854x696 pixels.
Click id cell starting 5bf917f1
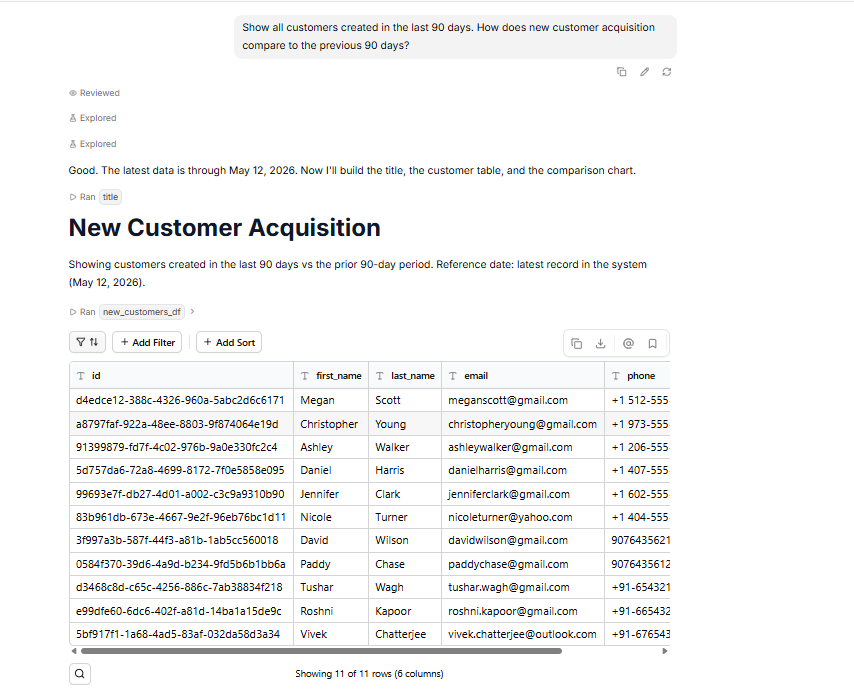coord(181,634)
